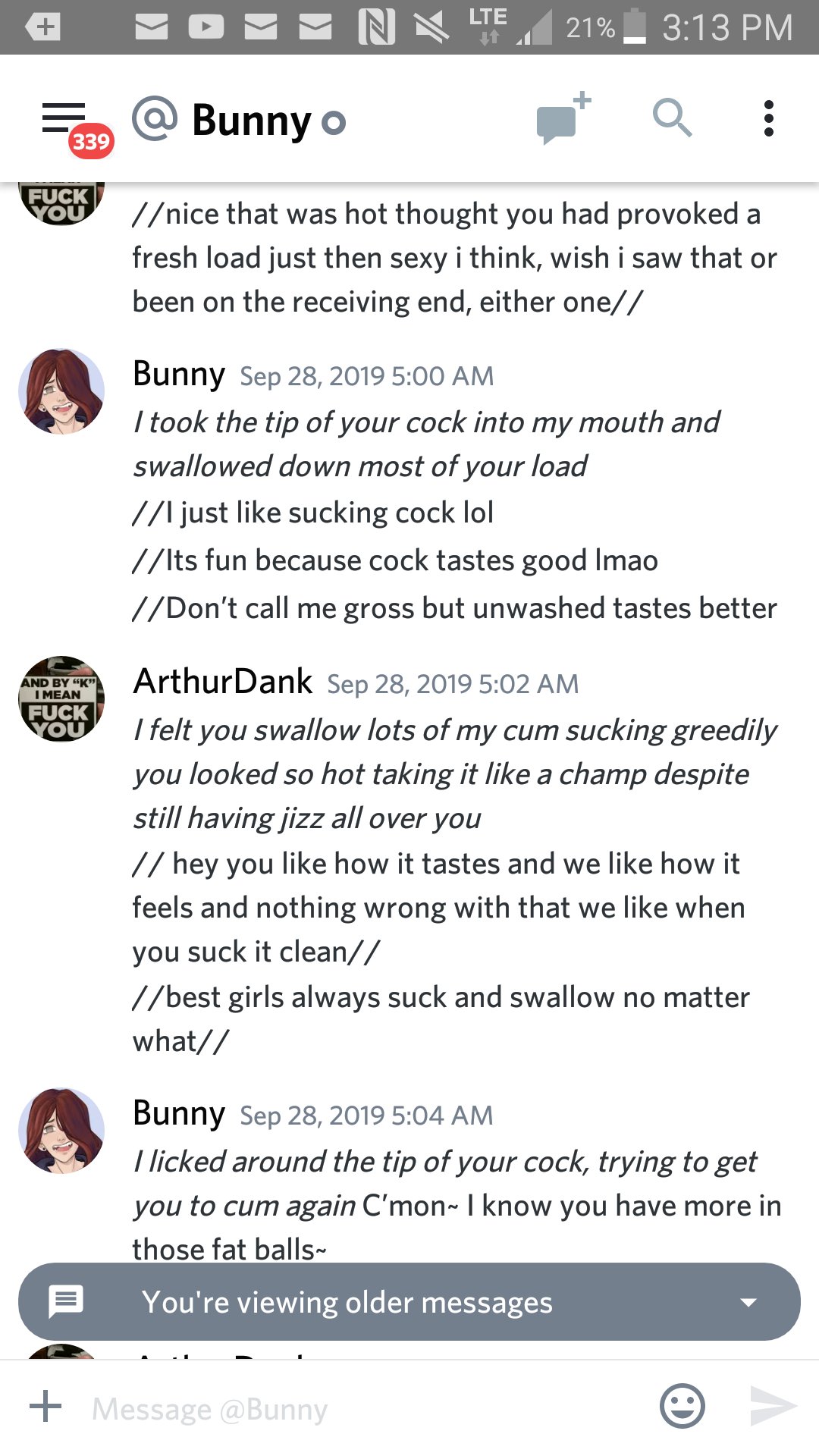Tap the NFC icon in status bar
Viewport: 819px width, 1456px height.
tap(377, 27)
